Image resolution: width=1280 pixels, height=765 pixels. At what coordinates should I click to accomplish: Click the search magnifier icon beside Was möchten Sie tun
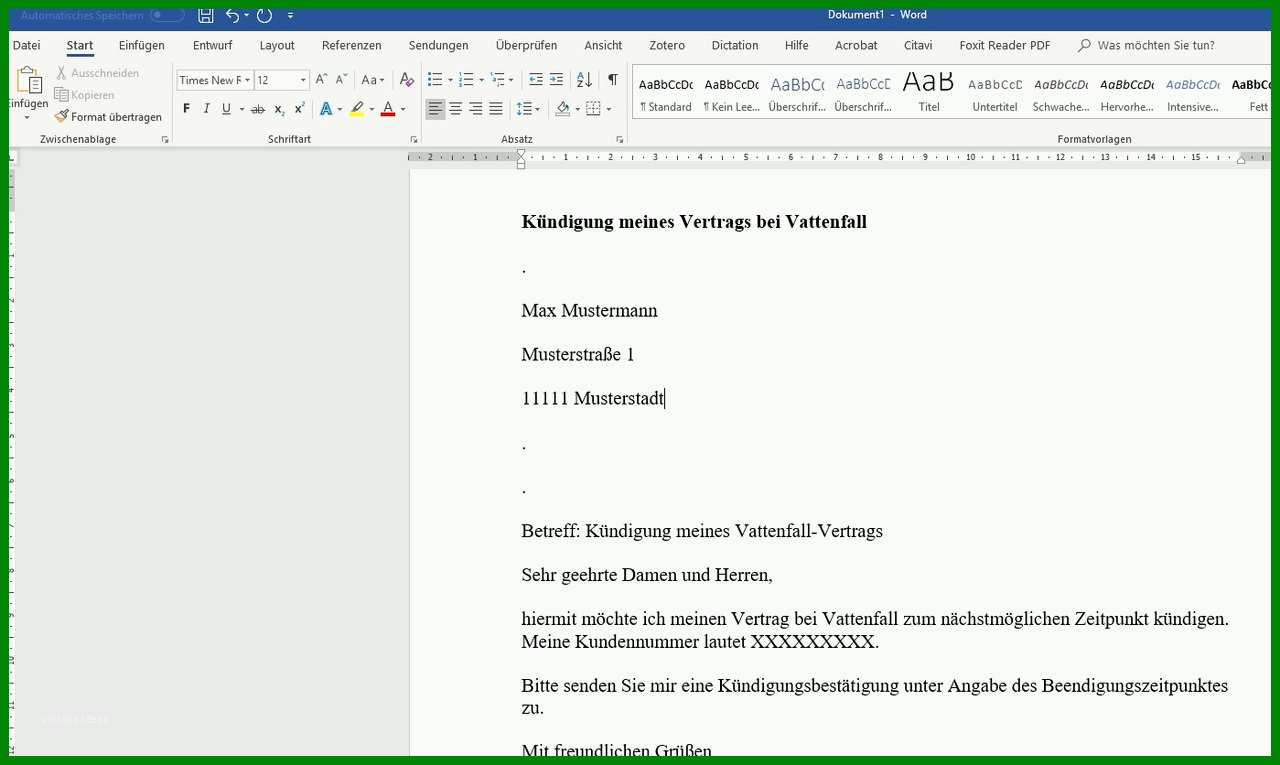[x=1084, y=45]
